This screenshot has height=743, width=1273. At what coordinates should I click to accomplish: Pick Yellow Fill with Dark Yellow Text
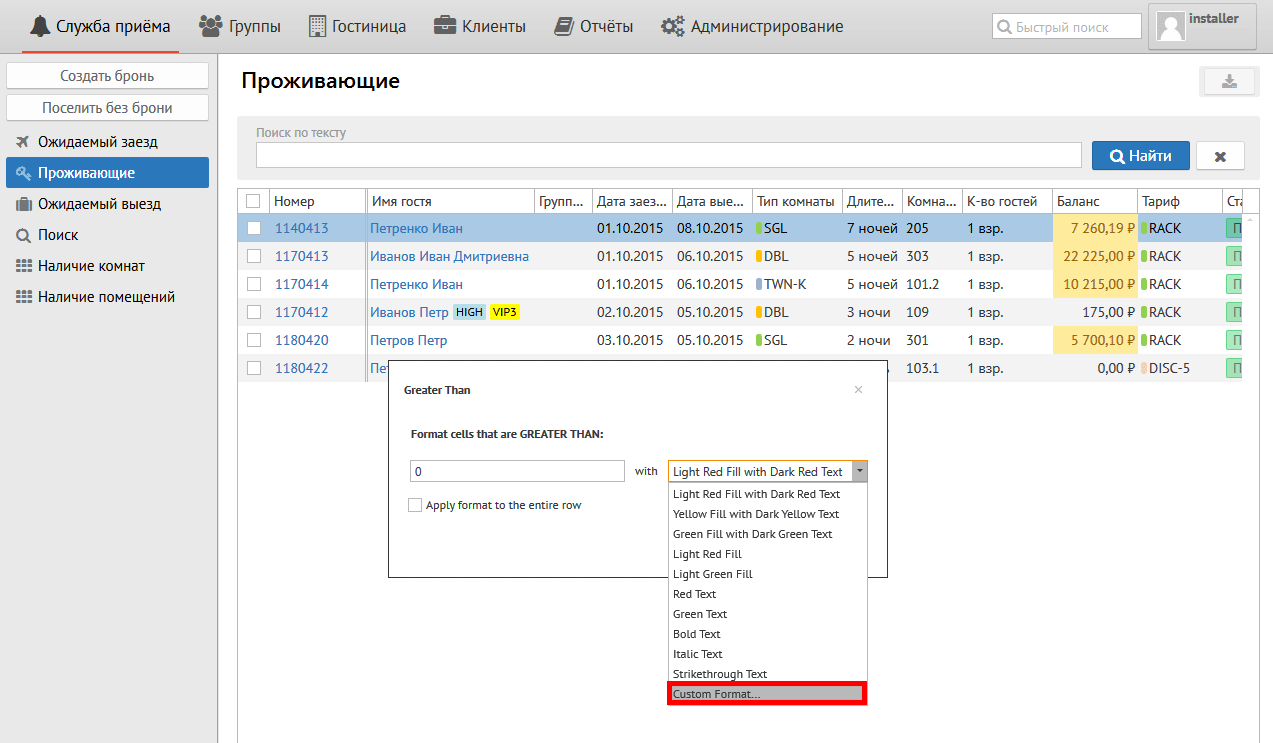[756, 514]
